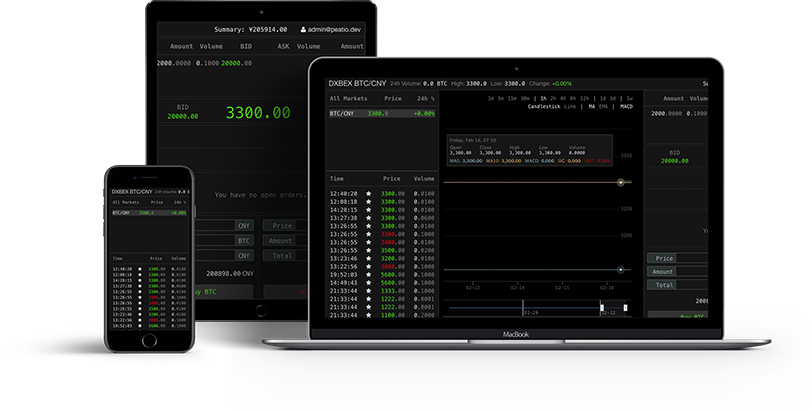Select the 3d chart interval
This screenshot has height=411, width=812.
pyautogui.click(x=613, y=98)
